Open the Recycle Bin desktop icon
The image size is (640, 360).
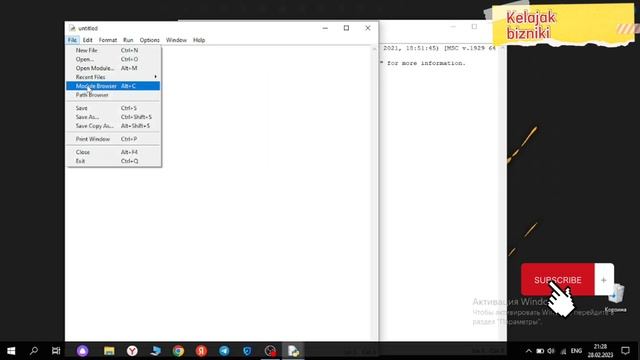[616, 298]
